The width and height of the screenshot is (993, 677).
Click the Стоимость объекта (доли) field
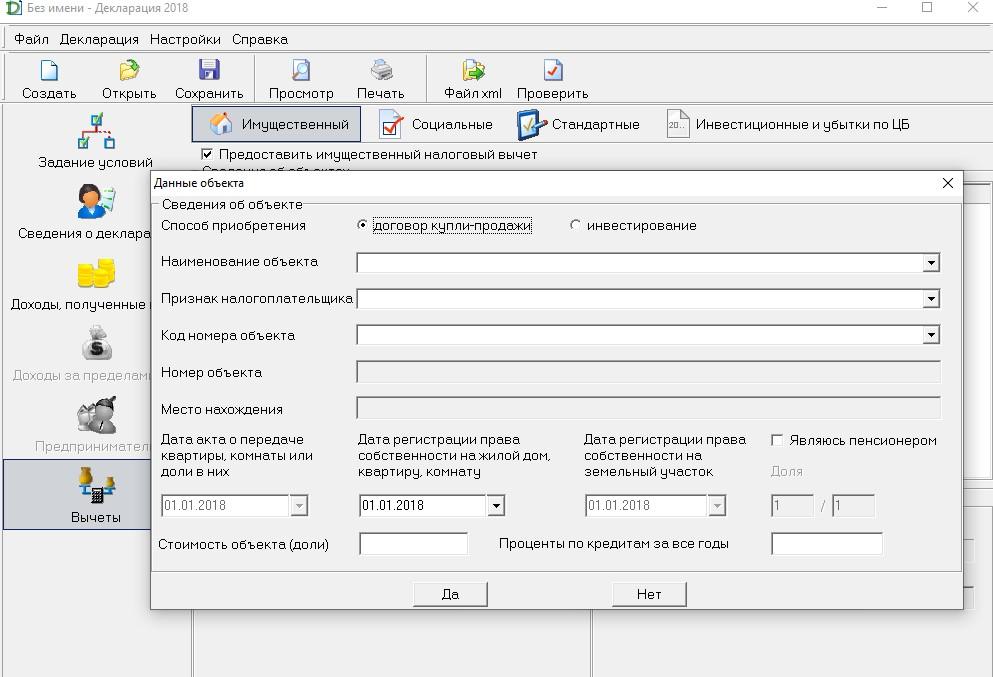(414, 544)
